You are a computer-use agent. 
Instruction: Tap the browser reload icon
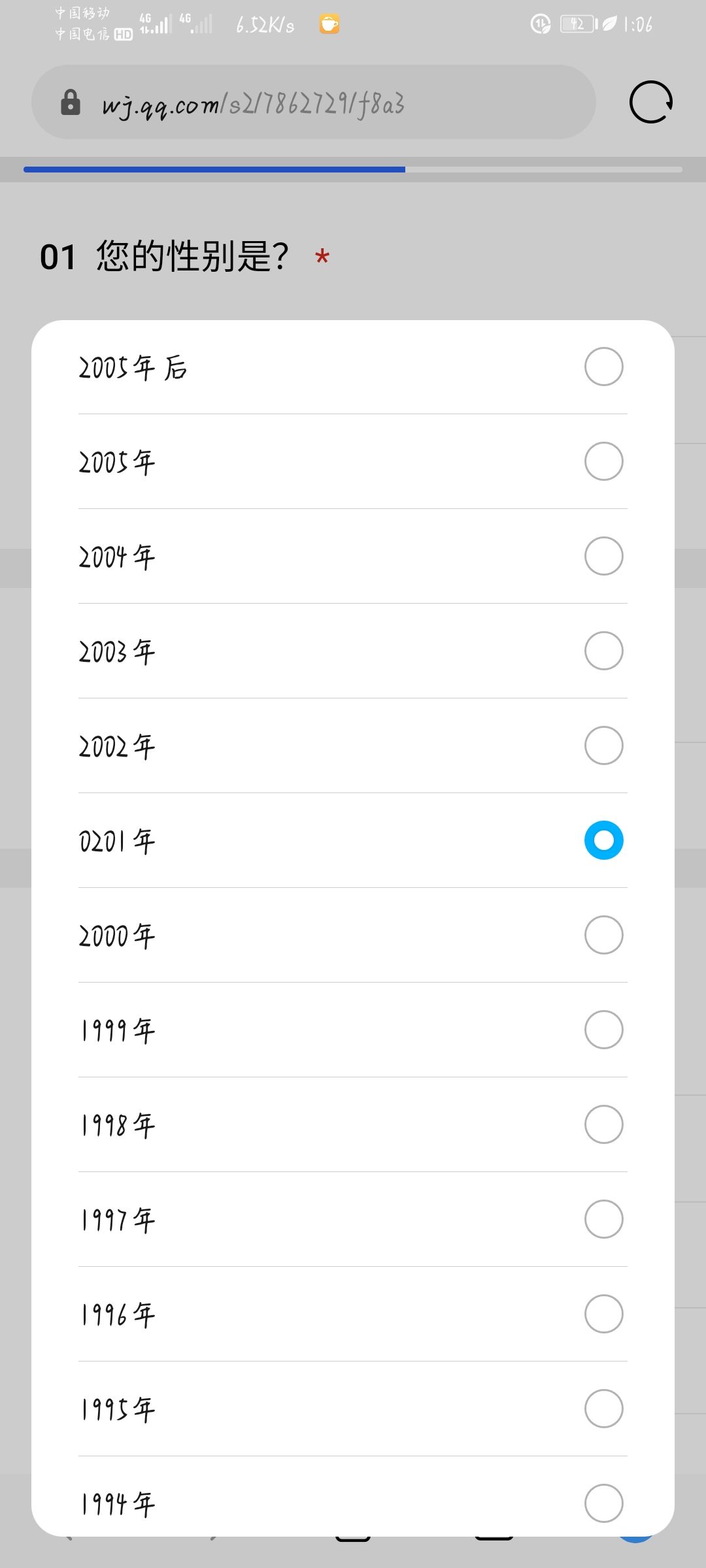pos(651,102)
